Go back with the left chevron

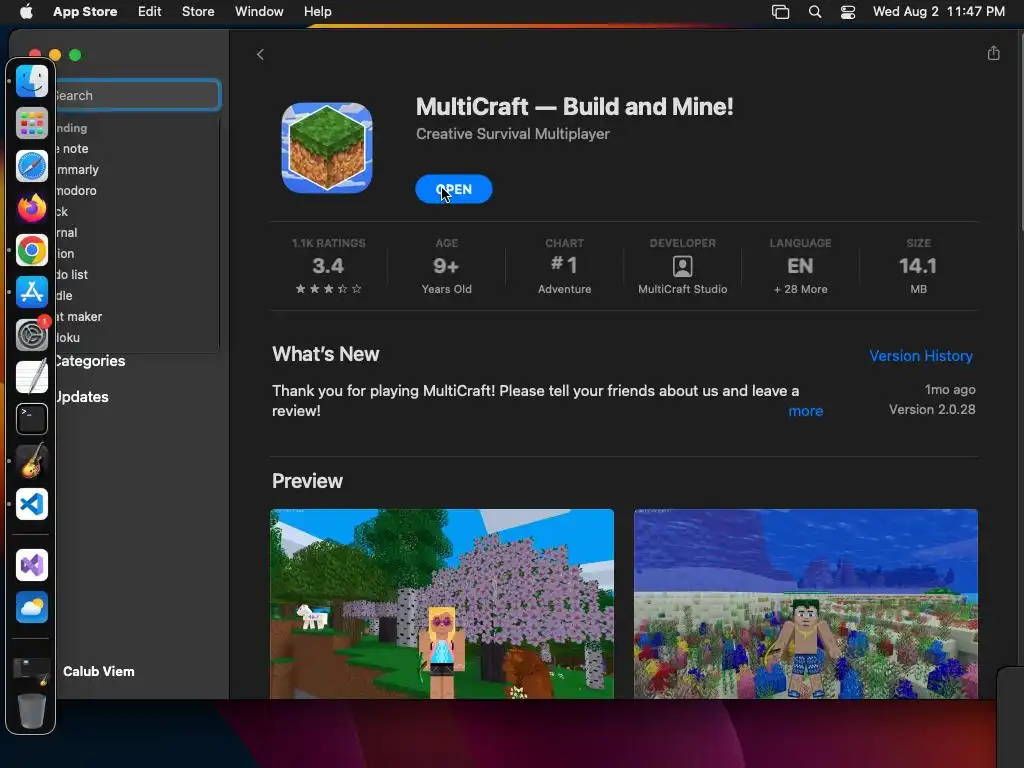[x=260, y=55]
